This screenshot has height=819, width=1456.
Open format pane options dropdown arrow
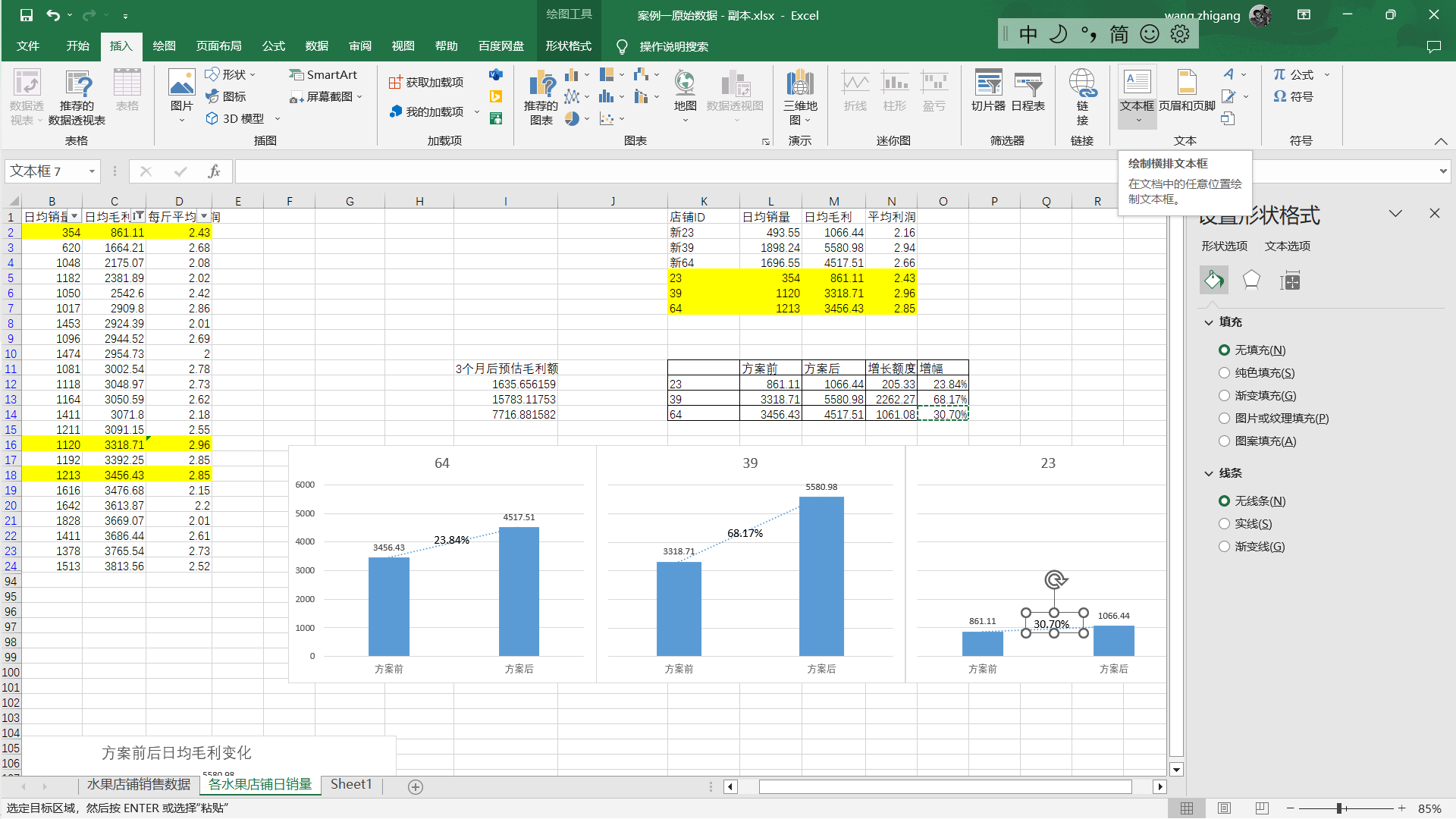[1395, 214]
